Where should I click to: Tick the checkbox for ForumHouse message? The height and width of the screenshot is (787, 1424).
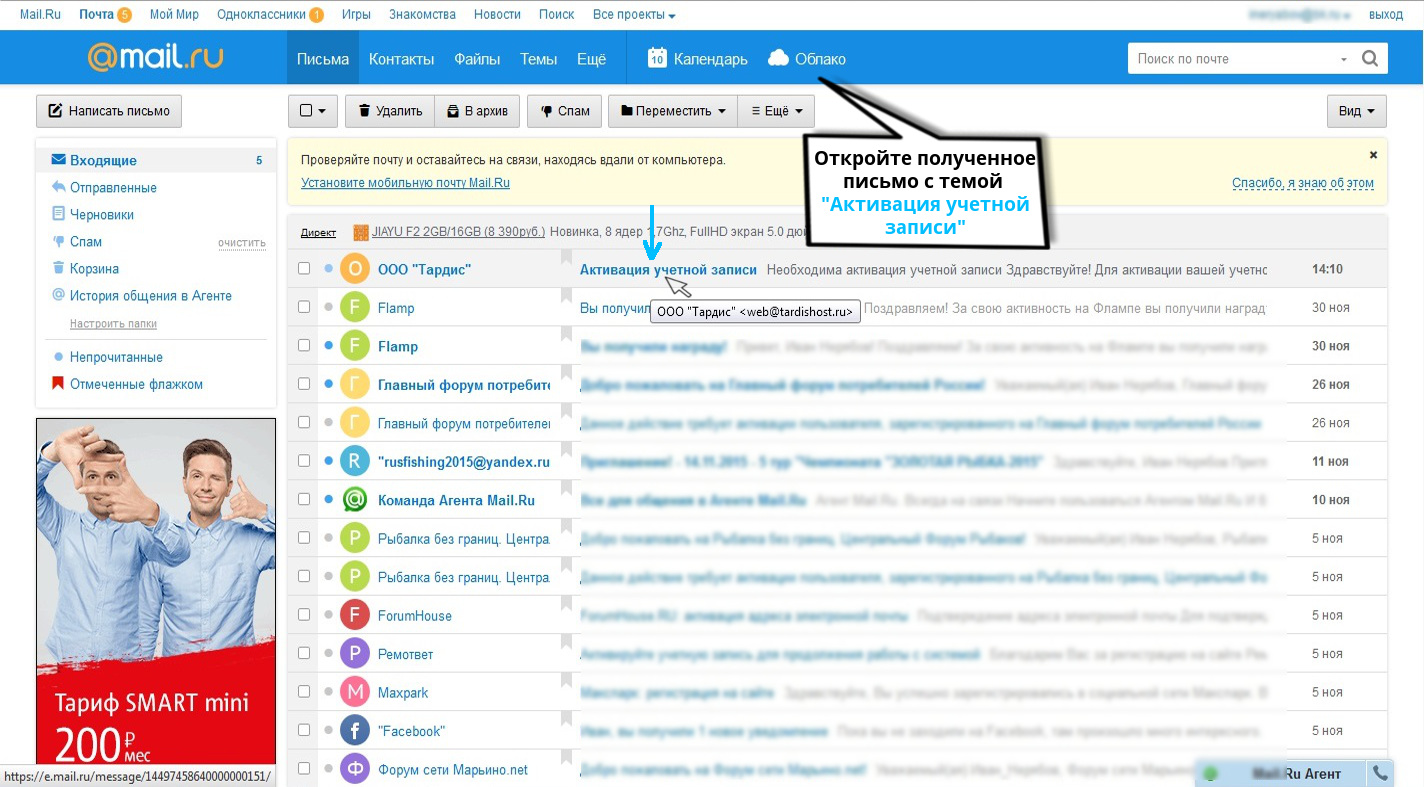(x=304, y=615)
